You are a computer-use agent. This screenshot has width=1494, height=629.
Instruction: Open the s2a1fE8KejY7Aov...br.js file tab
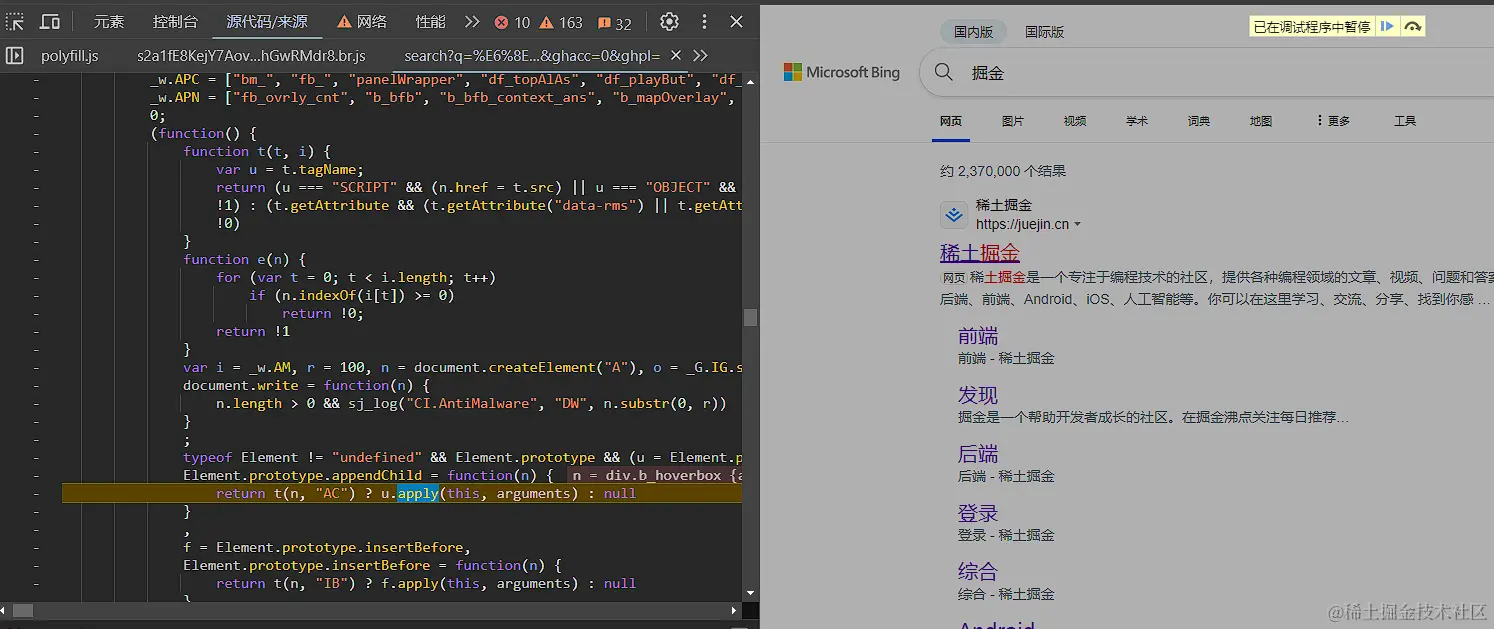(x=251, y=56)
